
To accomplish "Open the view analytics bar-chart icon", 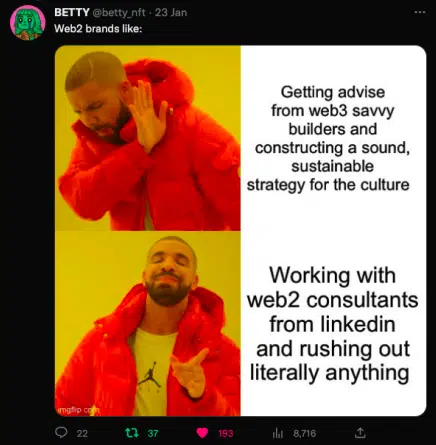I will click(x=278, y=433).
